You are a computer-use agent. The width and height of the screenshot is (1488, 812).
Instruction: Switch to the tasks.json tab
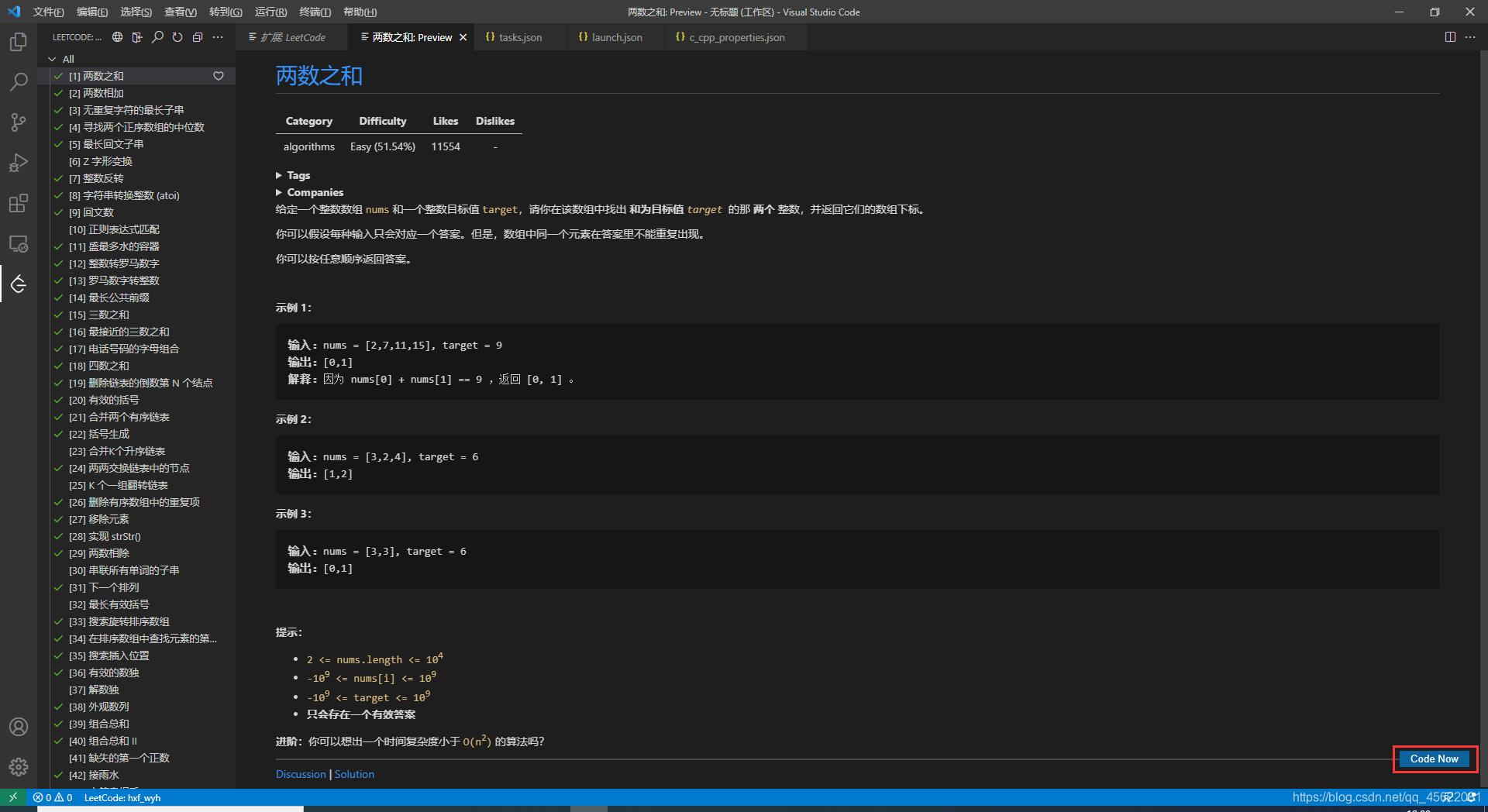tap(518, 36)
